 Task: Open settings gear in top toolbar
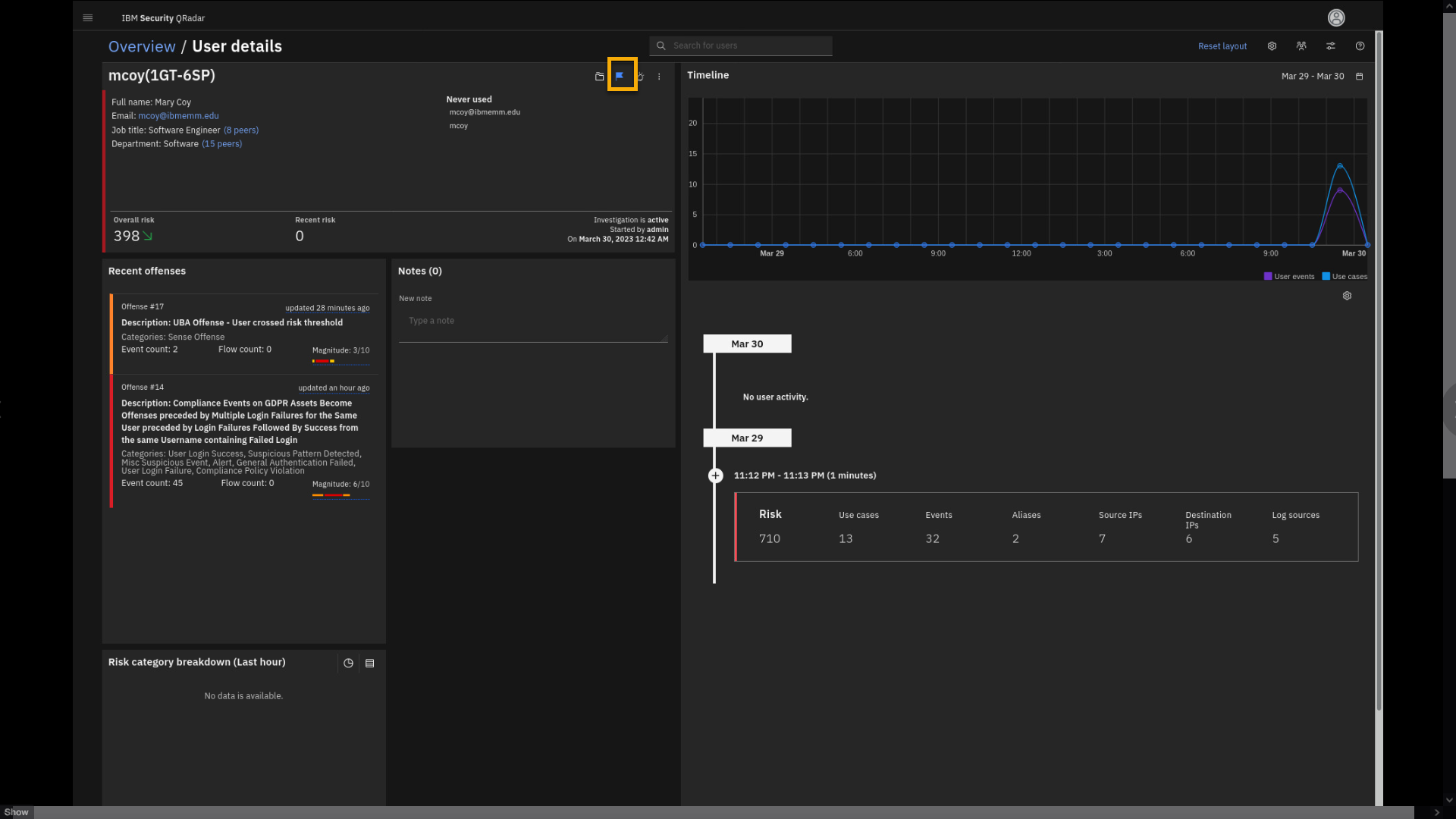[1272, 46]
